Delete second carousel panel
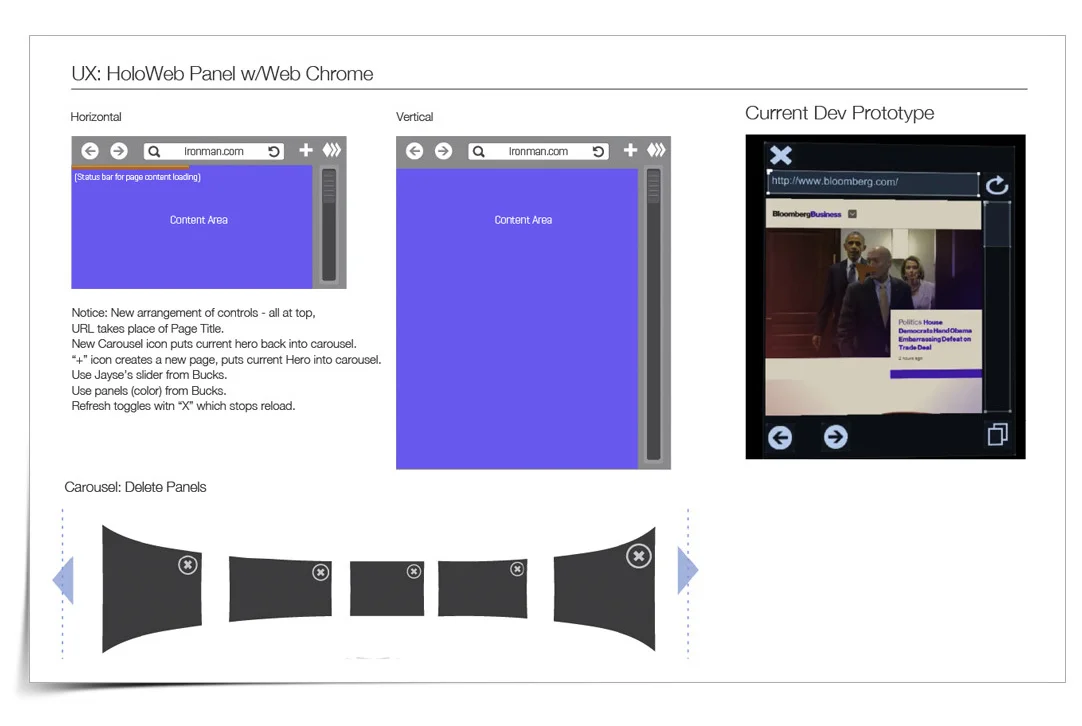1082x726 pixels. click(320, 572)
